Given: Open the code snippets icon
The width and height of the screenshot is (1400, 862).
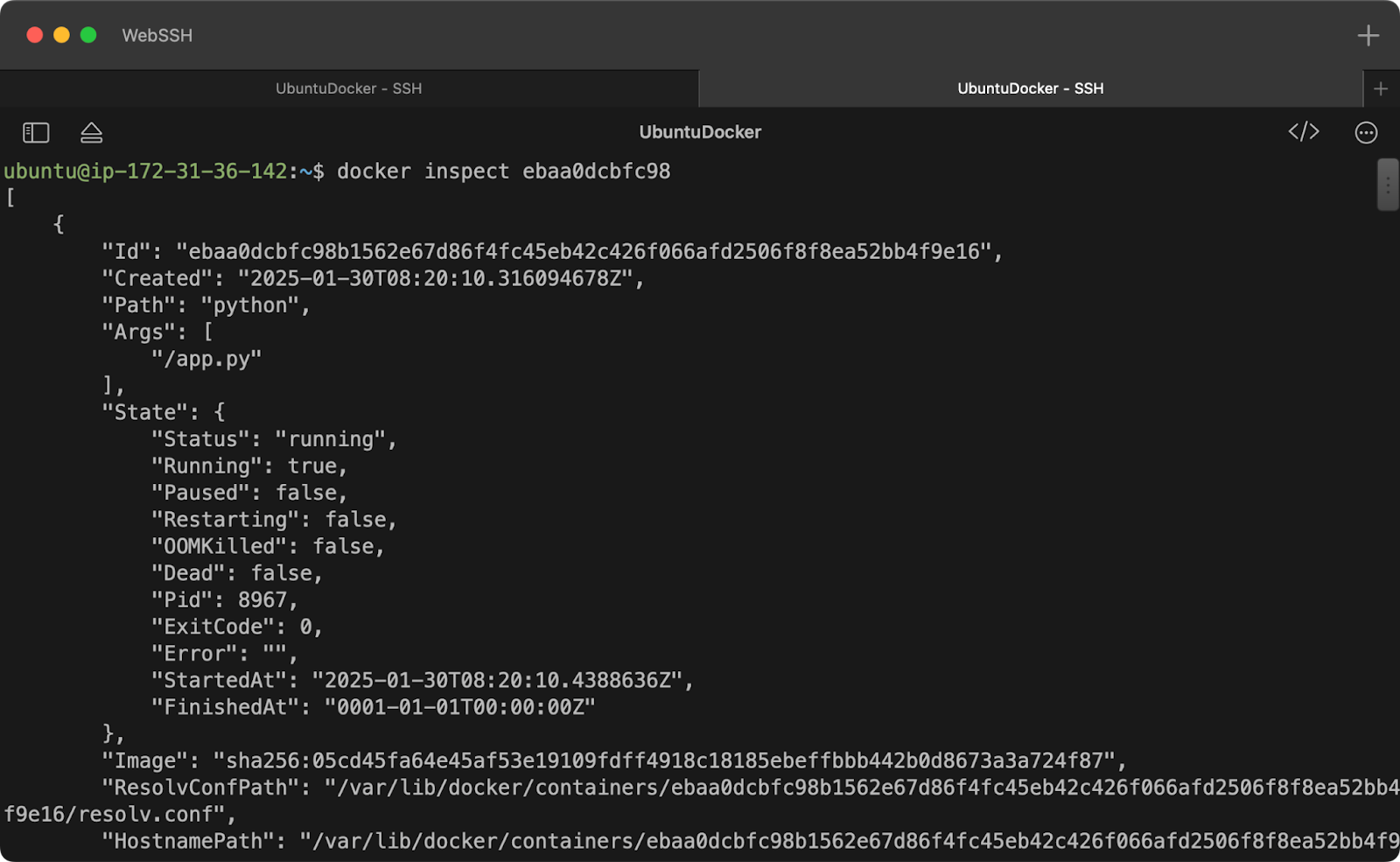Looking at the screenshot, I should point(1304,131).
